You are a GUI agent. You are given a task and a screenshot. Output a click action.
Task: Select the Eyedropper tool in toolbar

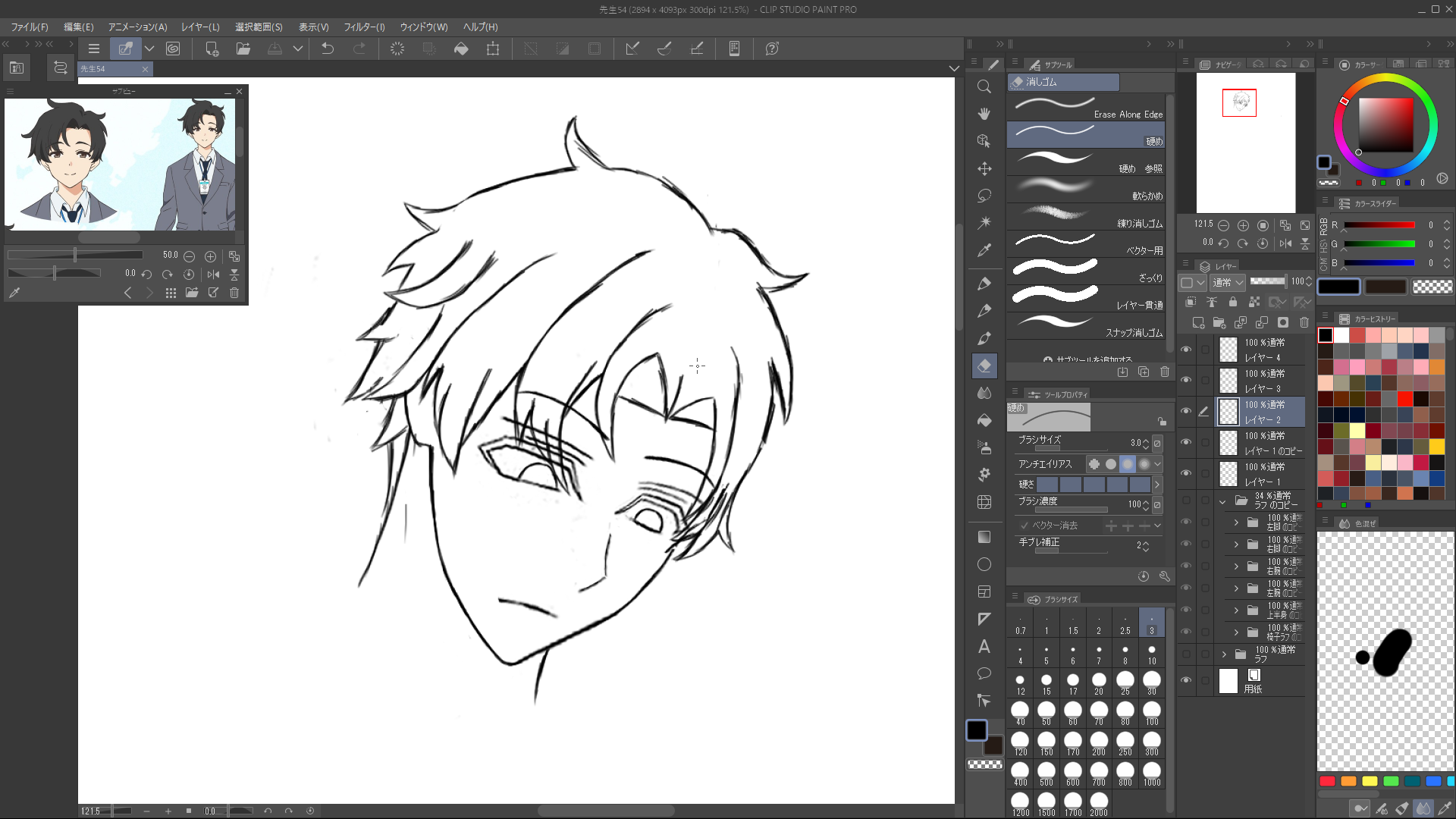click(x=984, y=250)
